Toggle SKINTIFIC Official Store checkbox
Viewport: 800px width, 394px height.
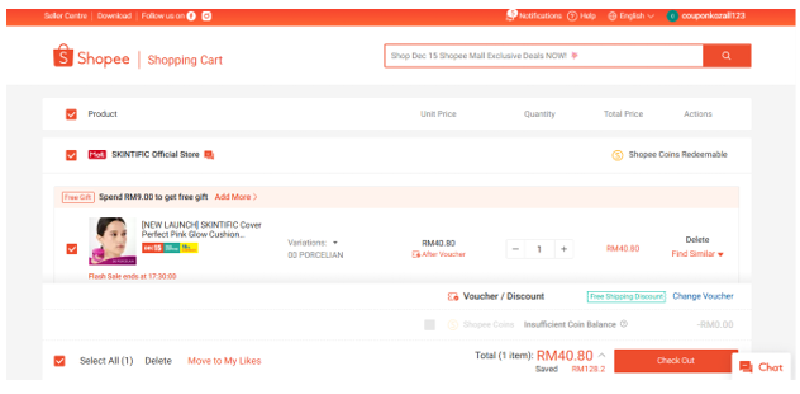[x=71, y=155]
